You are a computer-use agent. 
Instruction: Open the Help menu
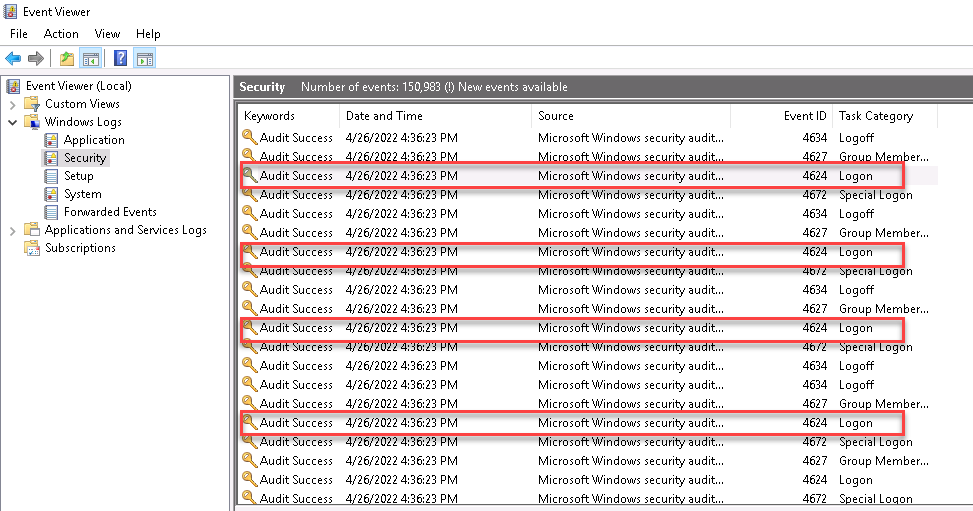148,34
